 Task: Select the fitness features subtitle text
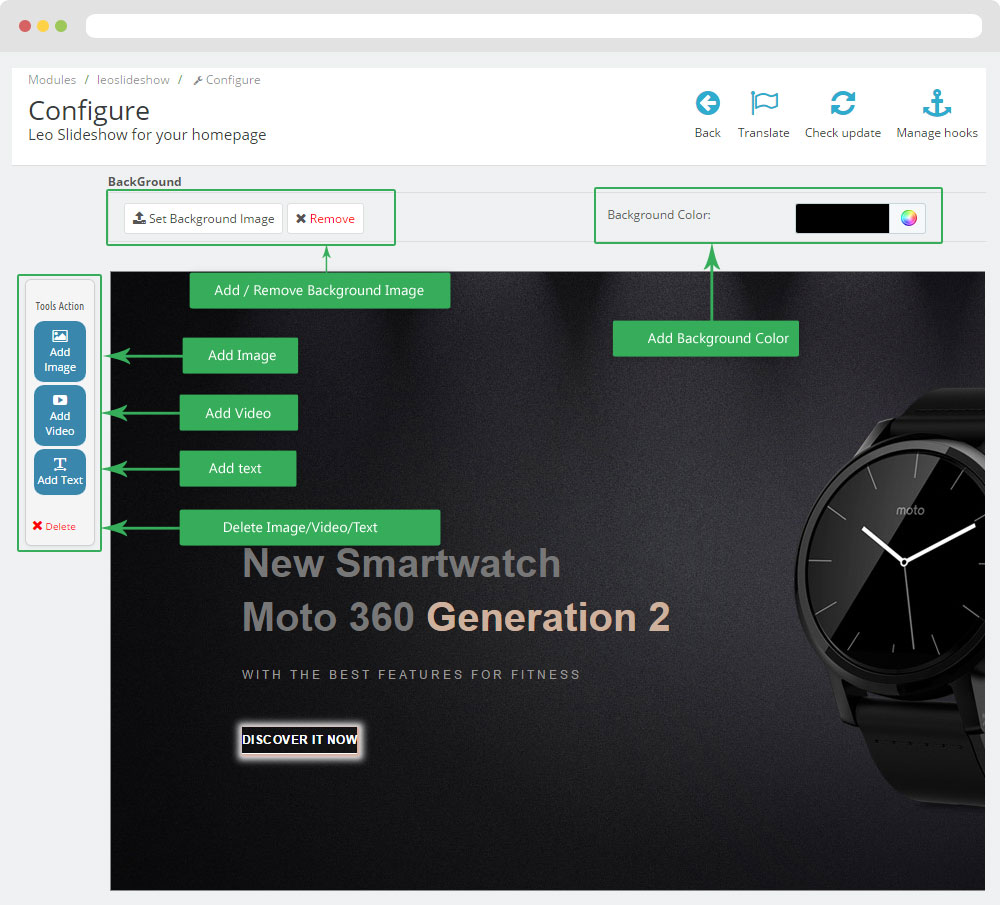[411, 675]
